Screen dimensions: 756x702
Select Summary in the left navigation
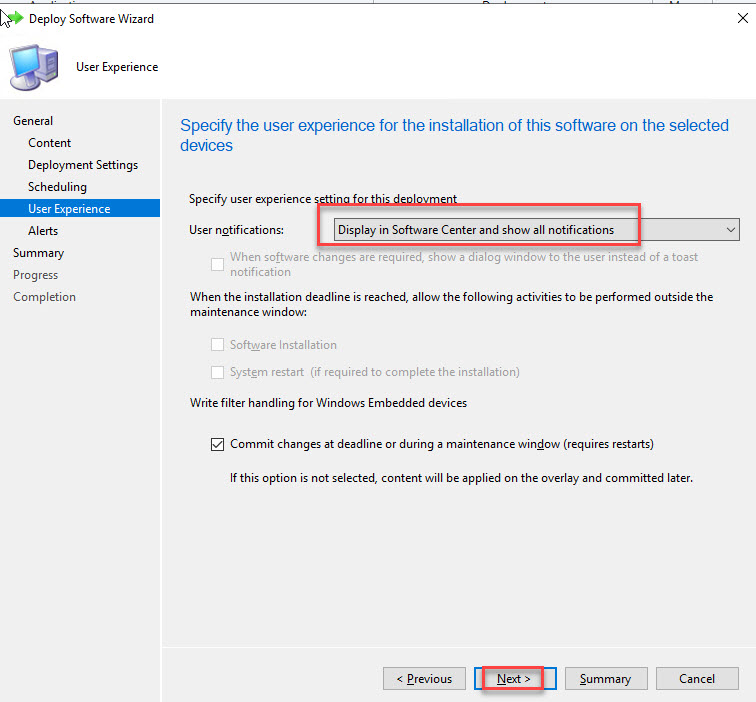[x=38, y=253]
